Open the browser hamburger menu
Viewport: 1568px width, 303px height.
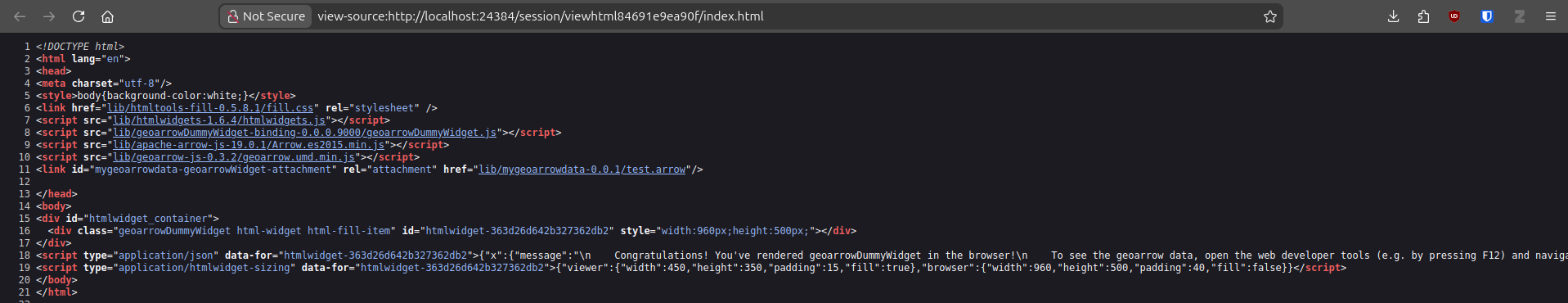[1550, 16]
